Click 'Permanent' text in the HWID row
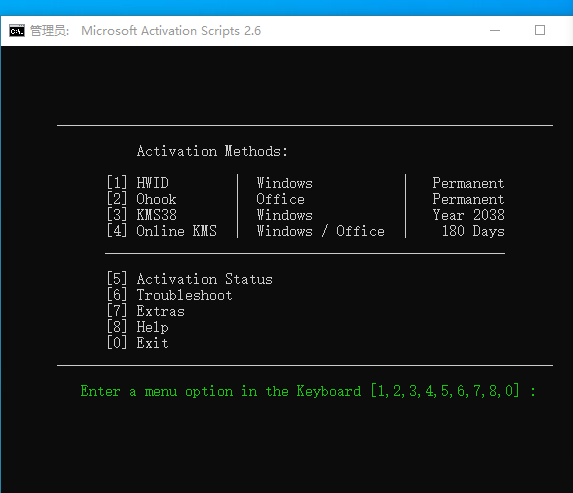 [x=468, y=183]
